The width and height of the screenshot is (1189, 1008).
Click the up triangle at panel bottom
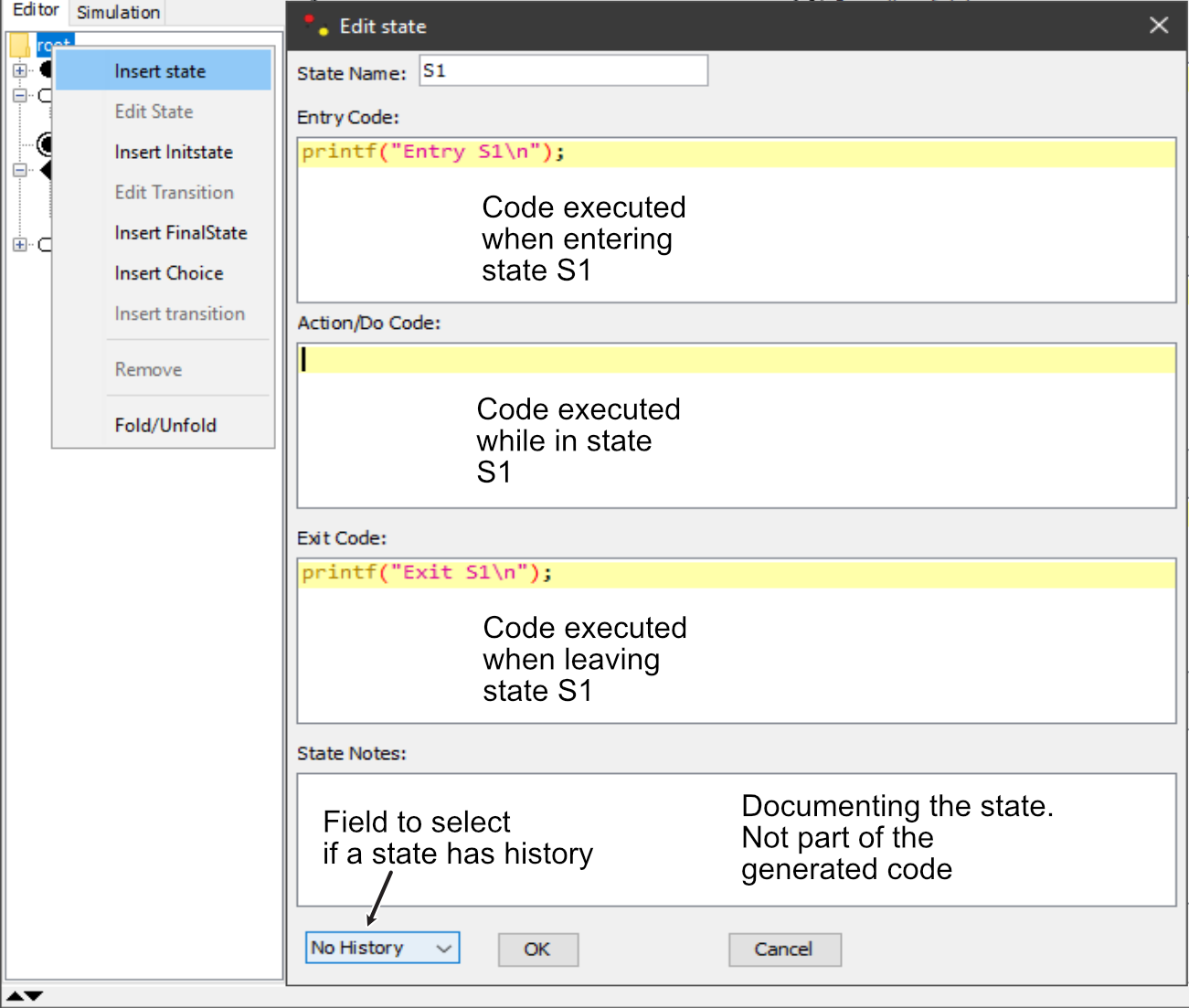point(16,995)
